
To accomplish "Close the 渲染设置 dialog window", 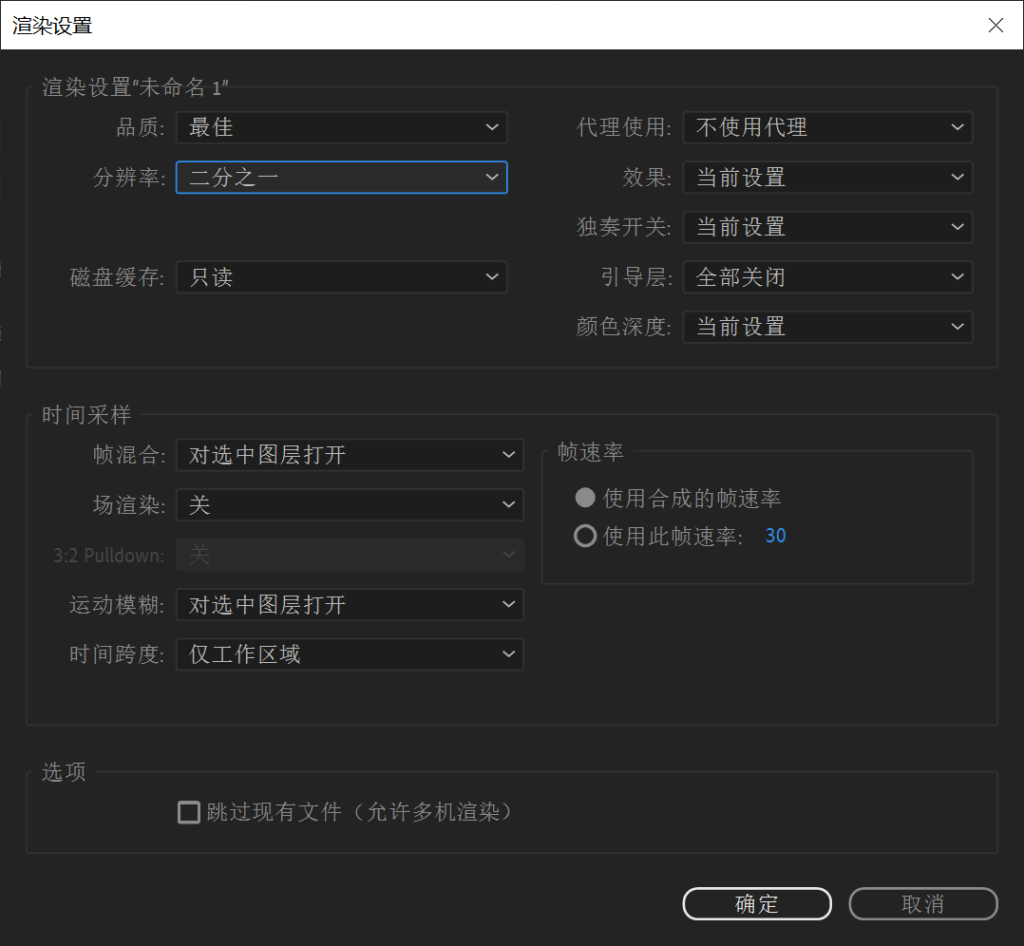I will tap(996, 25).
